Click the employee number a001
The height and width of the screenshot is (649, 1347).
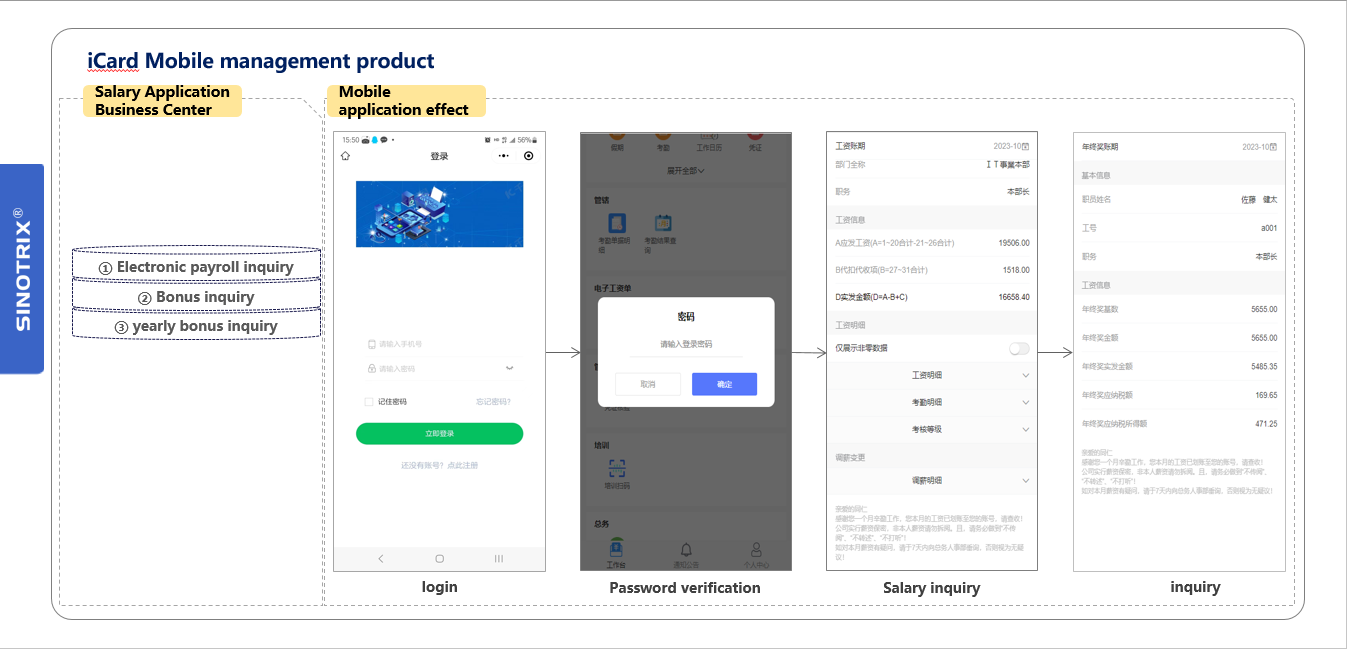coord(1269,228)
